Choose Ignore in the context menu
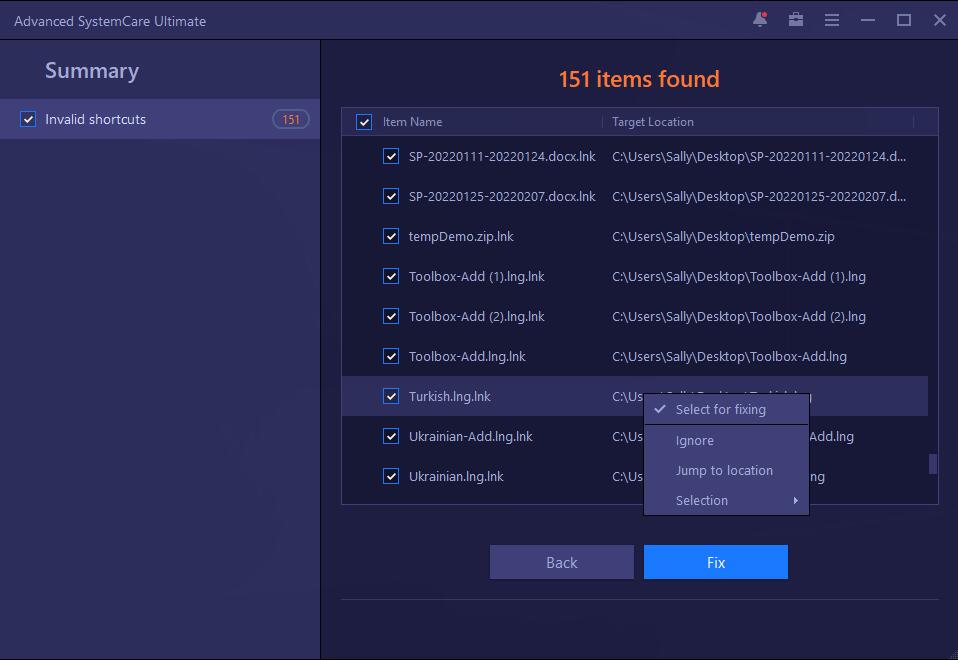Screen dimensions: 958x660 726,441
